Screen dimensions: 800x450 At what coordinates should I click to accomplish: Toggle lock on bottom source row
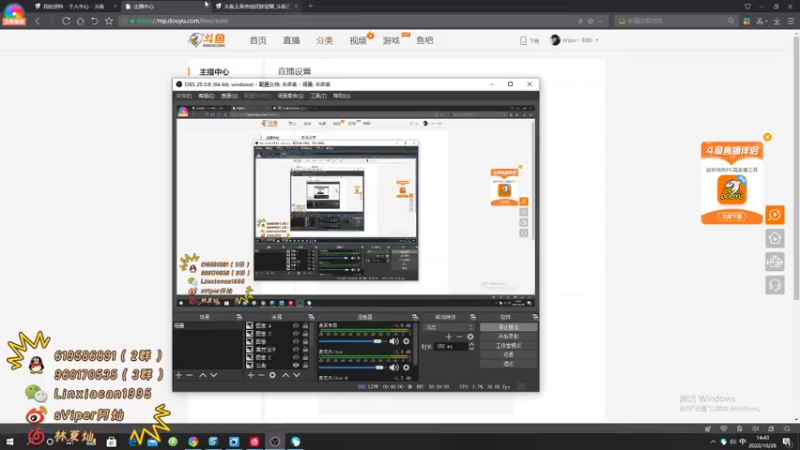pos(305,365)
